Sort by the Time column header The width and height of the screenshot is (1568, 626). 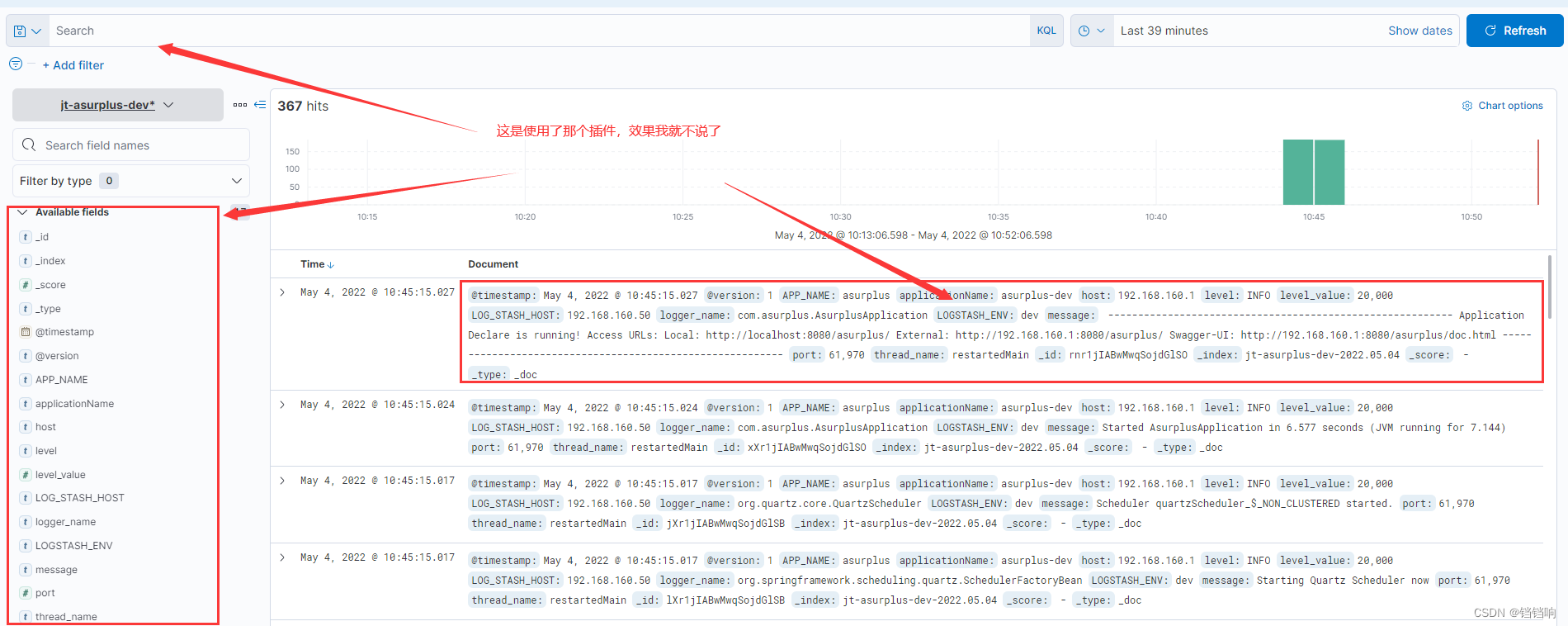coord(317,264)
